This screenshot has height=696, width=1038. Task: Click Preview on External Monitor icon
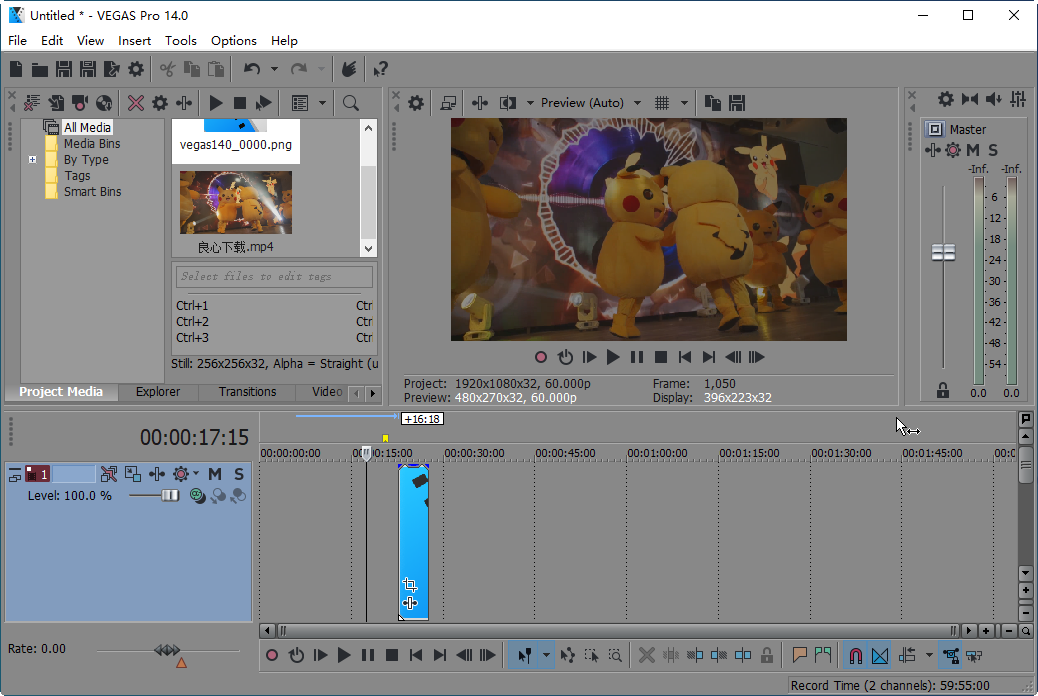[448, 103]
